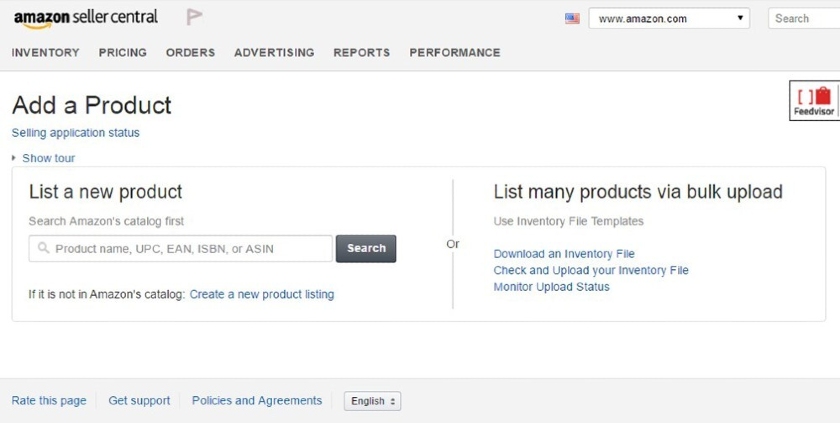Open the Feedvisor extension badge
Screen dimensions: 840x423
tap(813, 101)
